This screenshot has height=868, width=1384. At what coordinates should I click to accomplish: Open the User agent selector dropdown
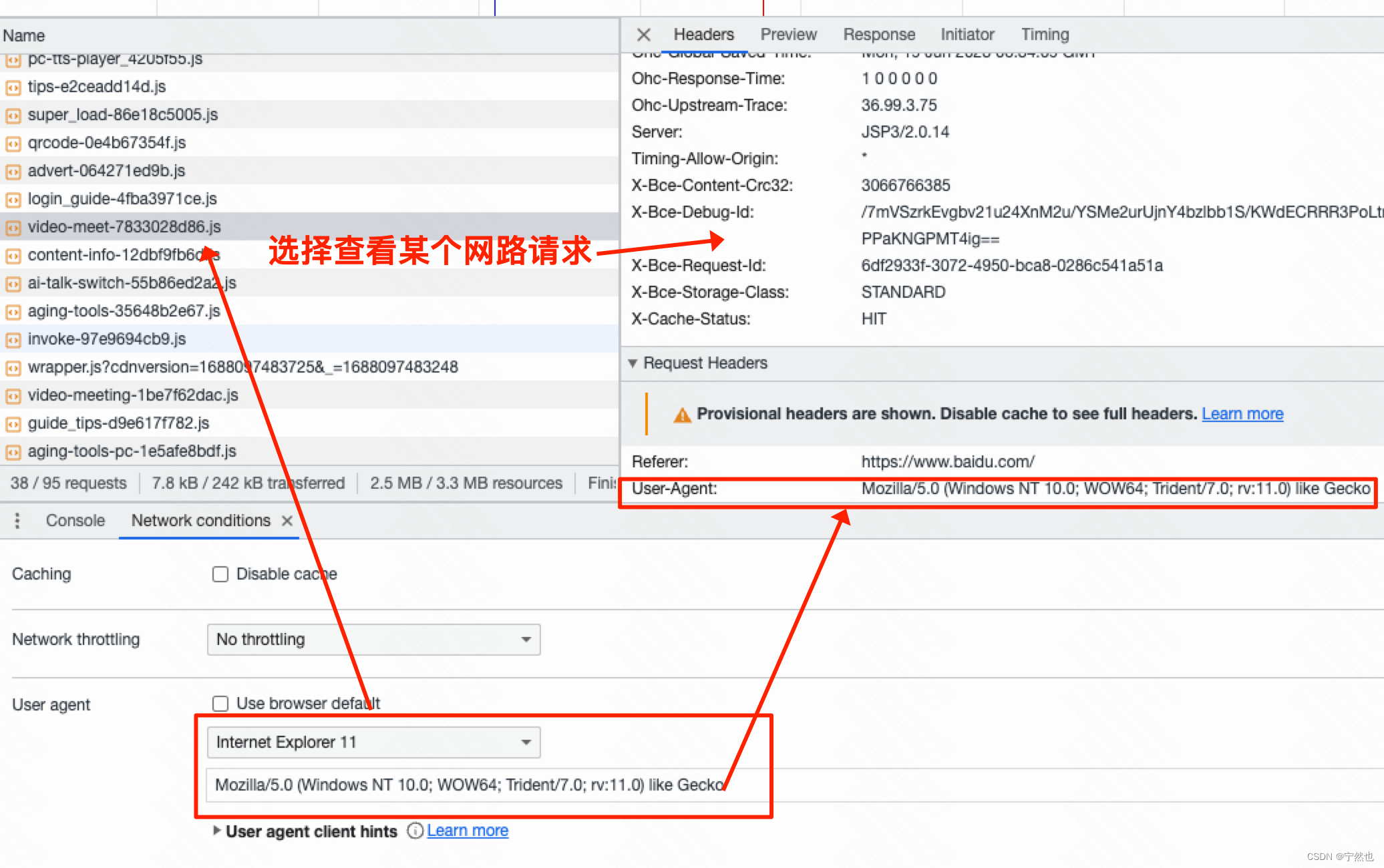(x=371, y=740)
